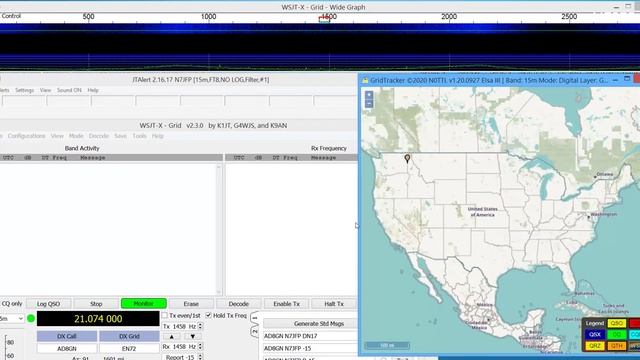Click the yellow QSO legend swatch

click(616, 323)
